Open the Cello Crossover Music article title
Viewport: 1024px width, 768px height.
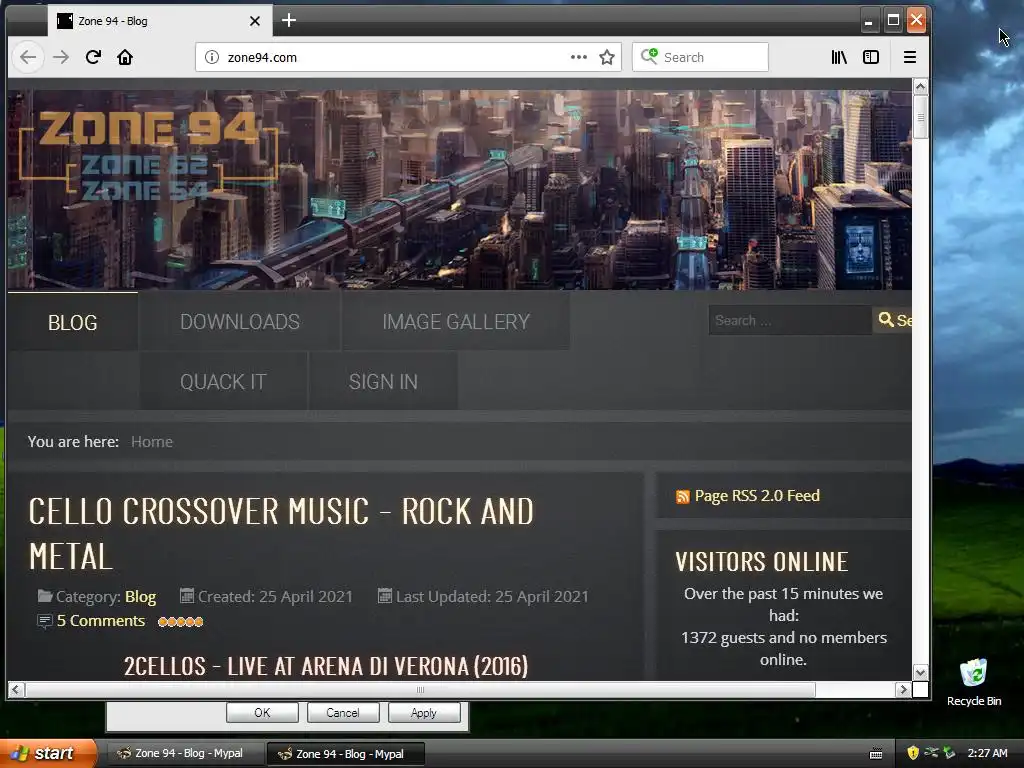coord(281,534)
